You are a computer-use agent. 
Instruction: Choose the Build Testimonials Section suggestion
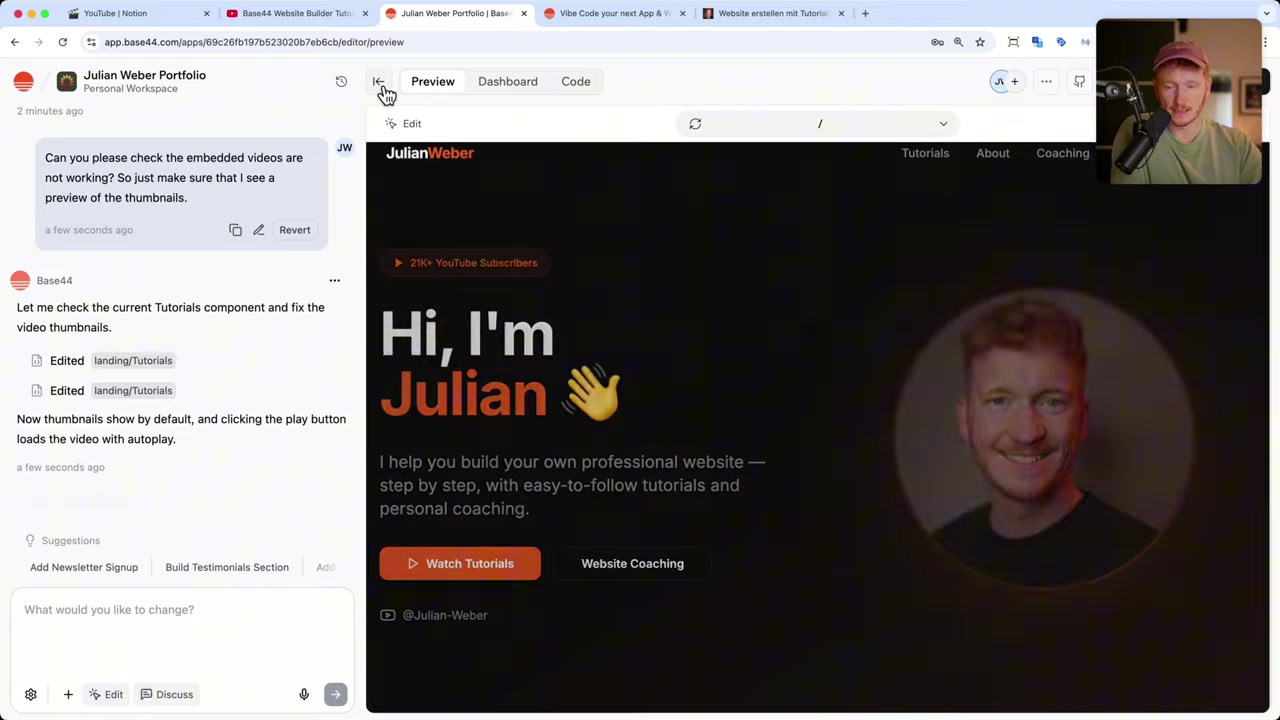[227, 567]
